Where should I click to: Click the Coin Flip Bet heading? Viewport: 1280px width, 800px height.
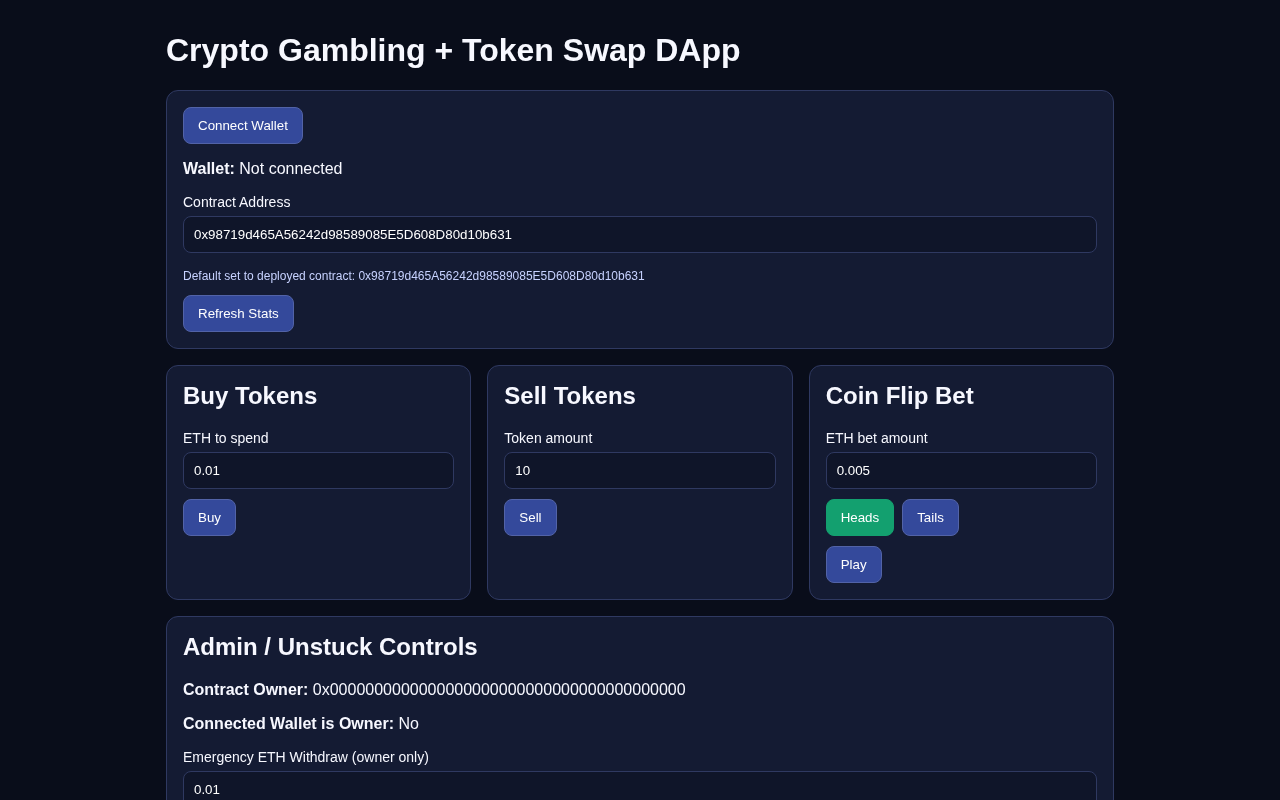tap(899, 396)
